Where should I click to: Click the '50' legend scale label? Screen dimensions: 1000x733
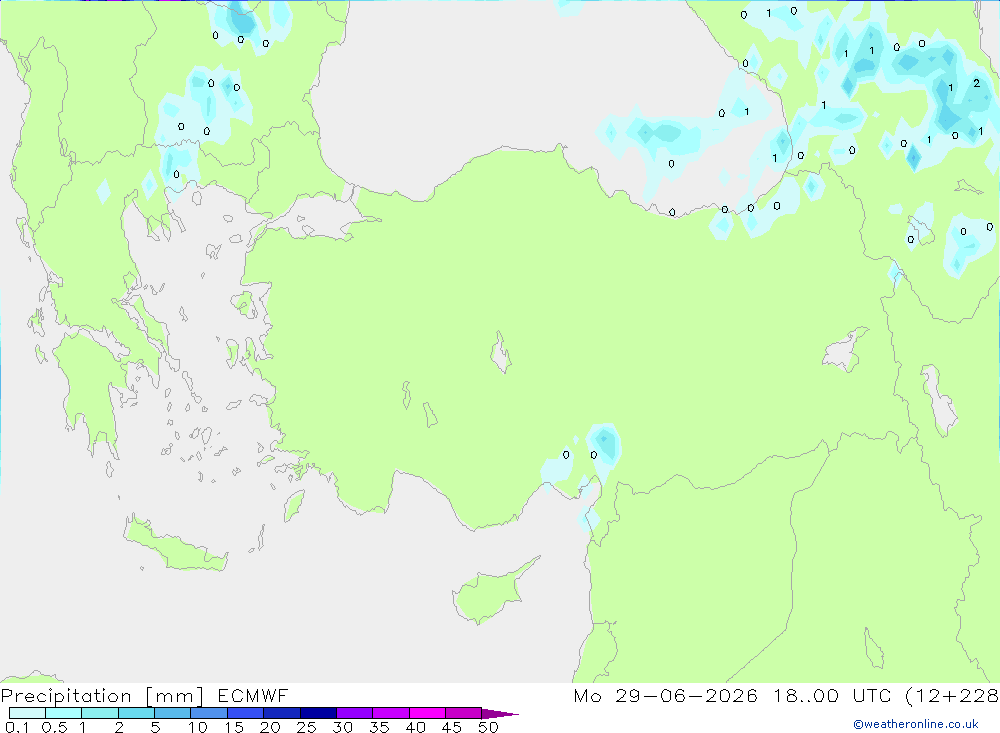(488, 727)
